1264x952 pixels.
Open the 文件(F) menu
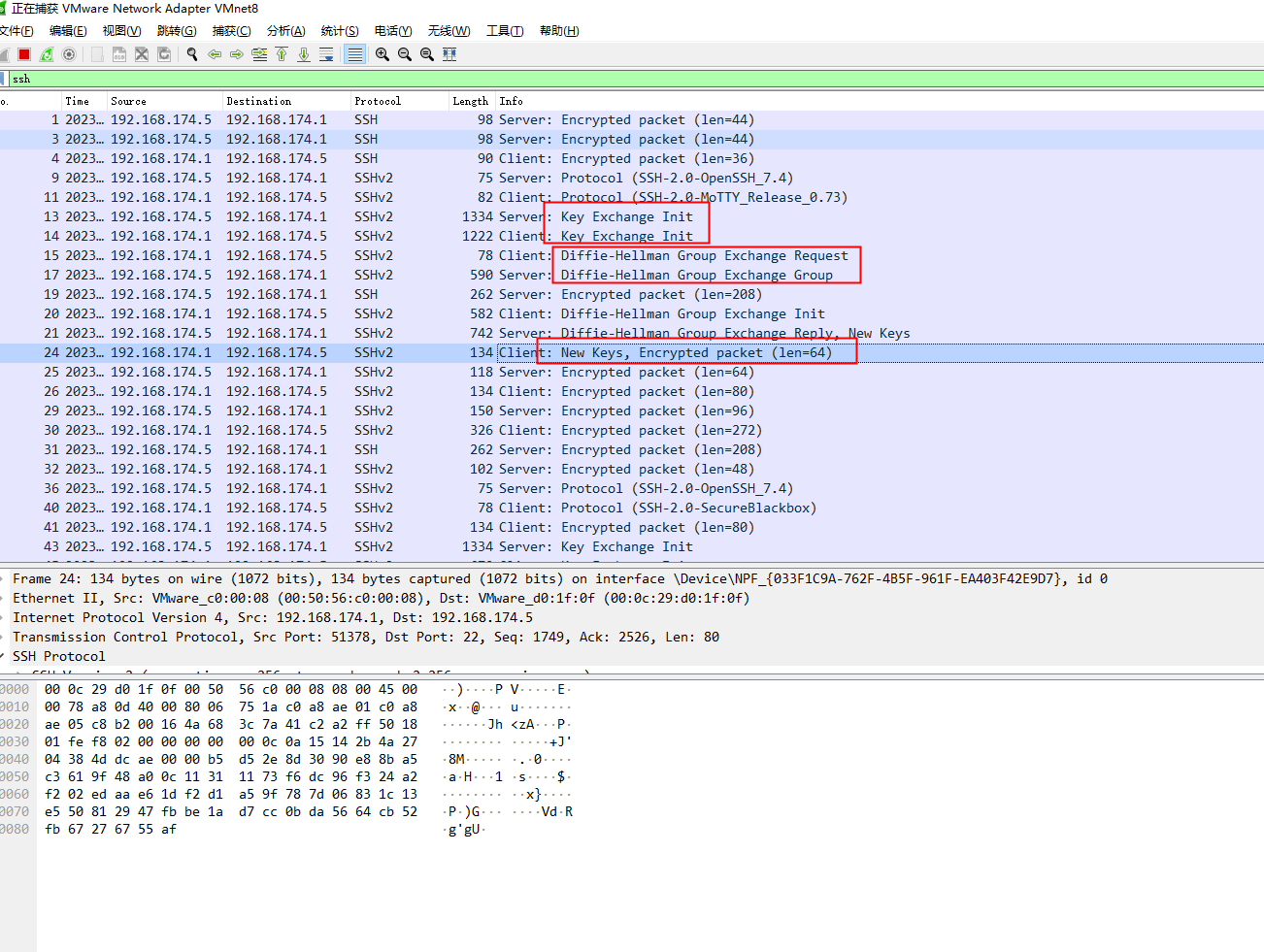click(x=17, y=31)
